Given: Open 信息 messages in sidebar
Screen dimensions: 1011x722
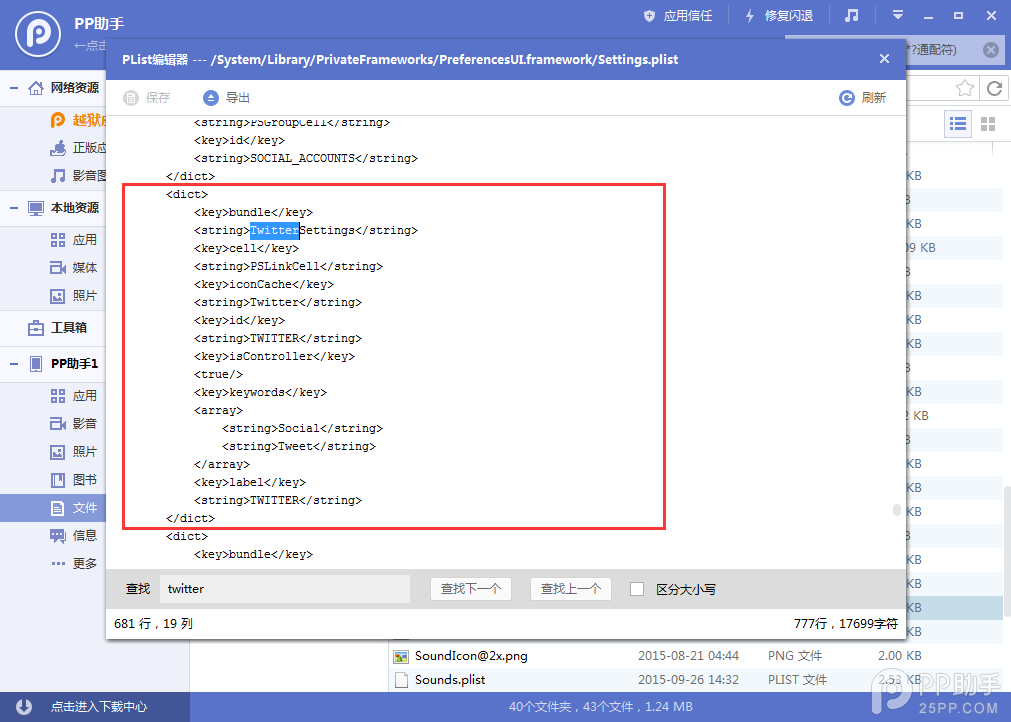Looking at the screenshot, I should click(x=74, y=536).
